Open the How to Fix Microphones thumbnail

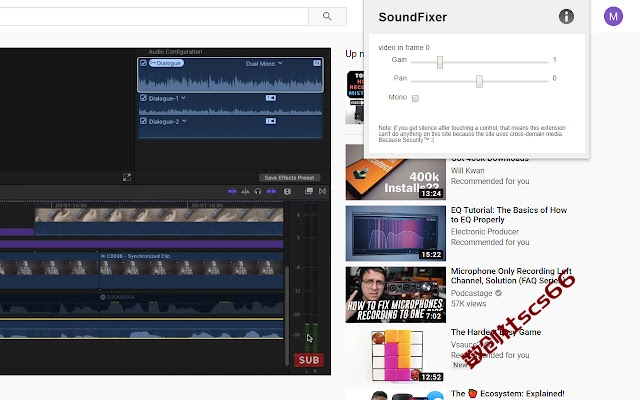click(396, 295)
